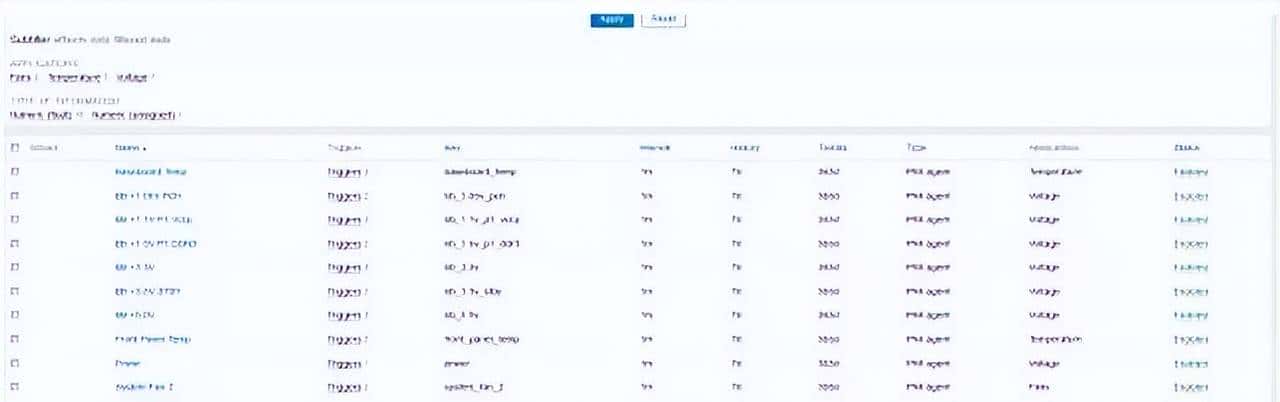Open the BB +1.05V PCH item
1280x402 pixels.
[x=150, y=195]
